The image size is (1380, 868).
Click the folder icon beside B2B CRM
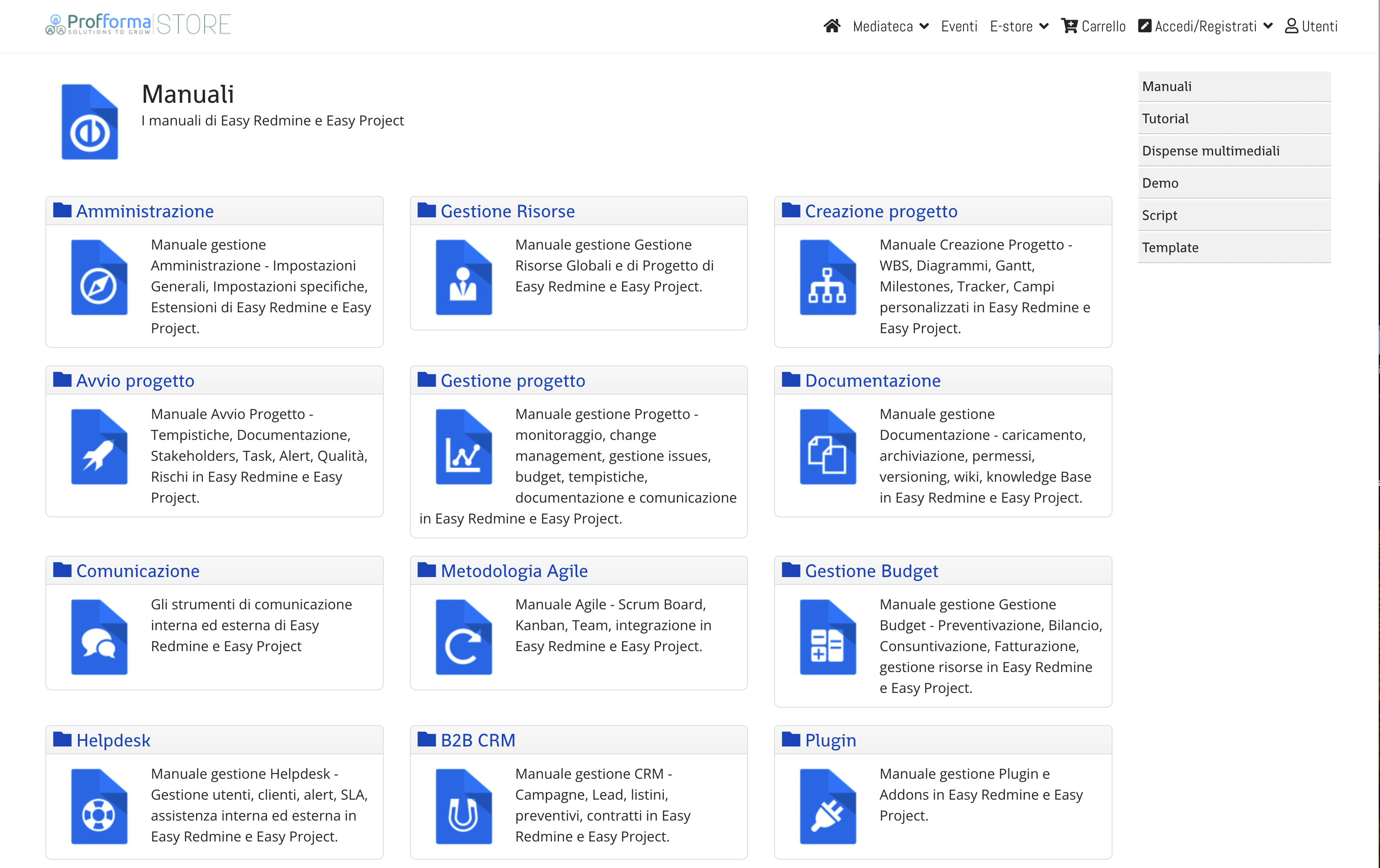[427, 740]
